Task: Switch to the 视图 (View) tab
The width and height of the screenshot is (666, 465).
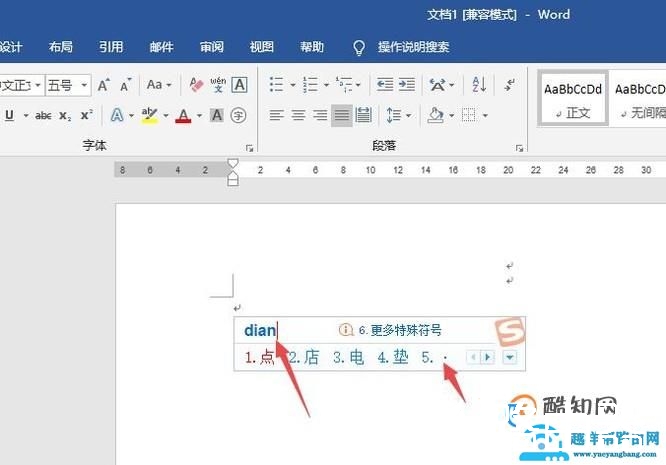Action: [262, 47]
